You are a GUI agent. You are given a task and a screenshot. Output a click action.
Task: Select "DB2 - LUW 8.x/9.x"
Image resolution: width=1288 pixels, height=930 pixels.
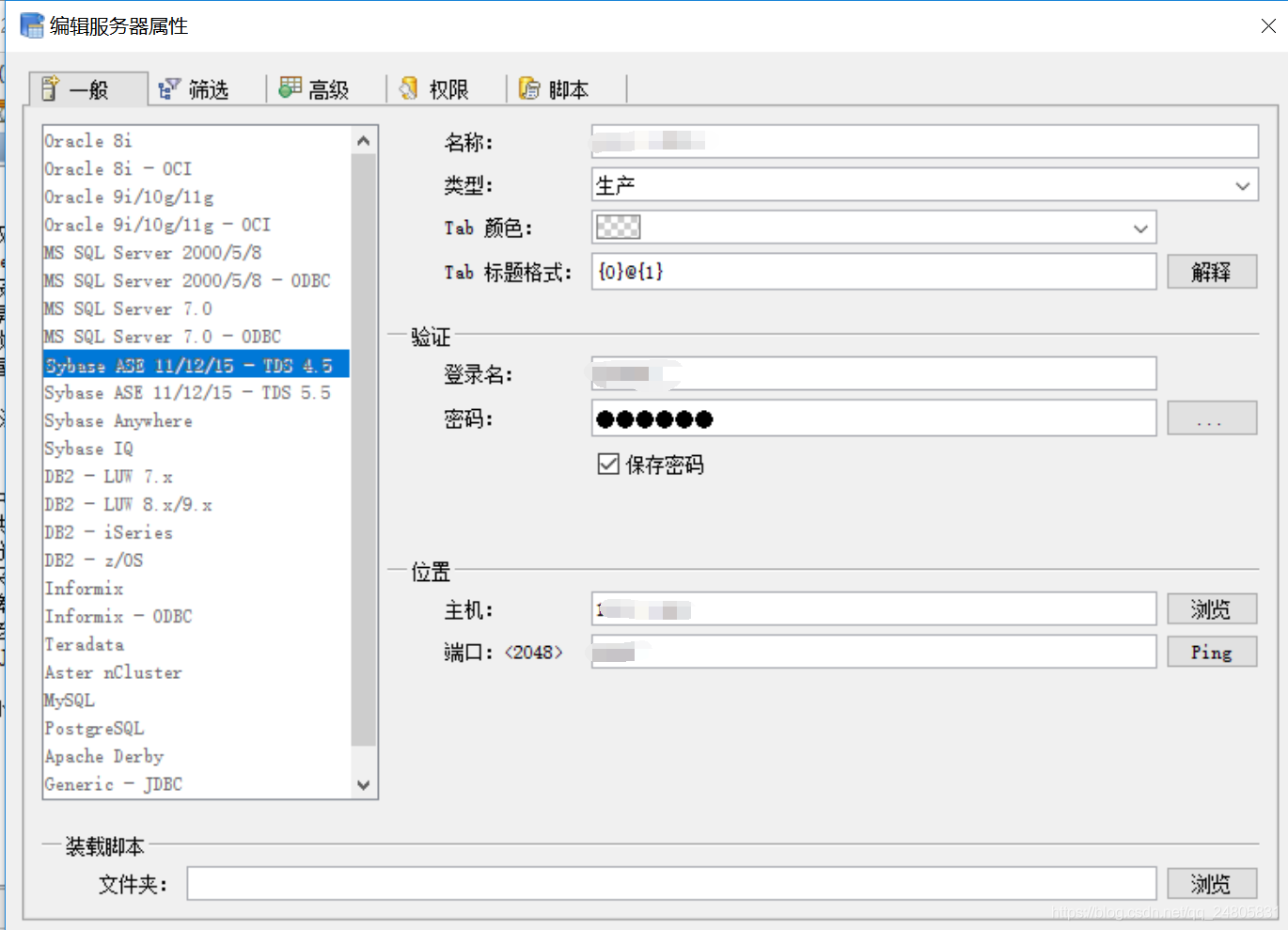pos(196,504)
